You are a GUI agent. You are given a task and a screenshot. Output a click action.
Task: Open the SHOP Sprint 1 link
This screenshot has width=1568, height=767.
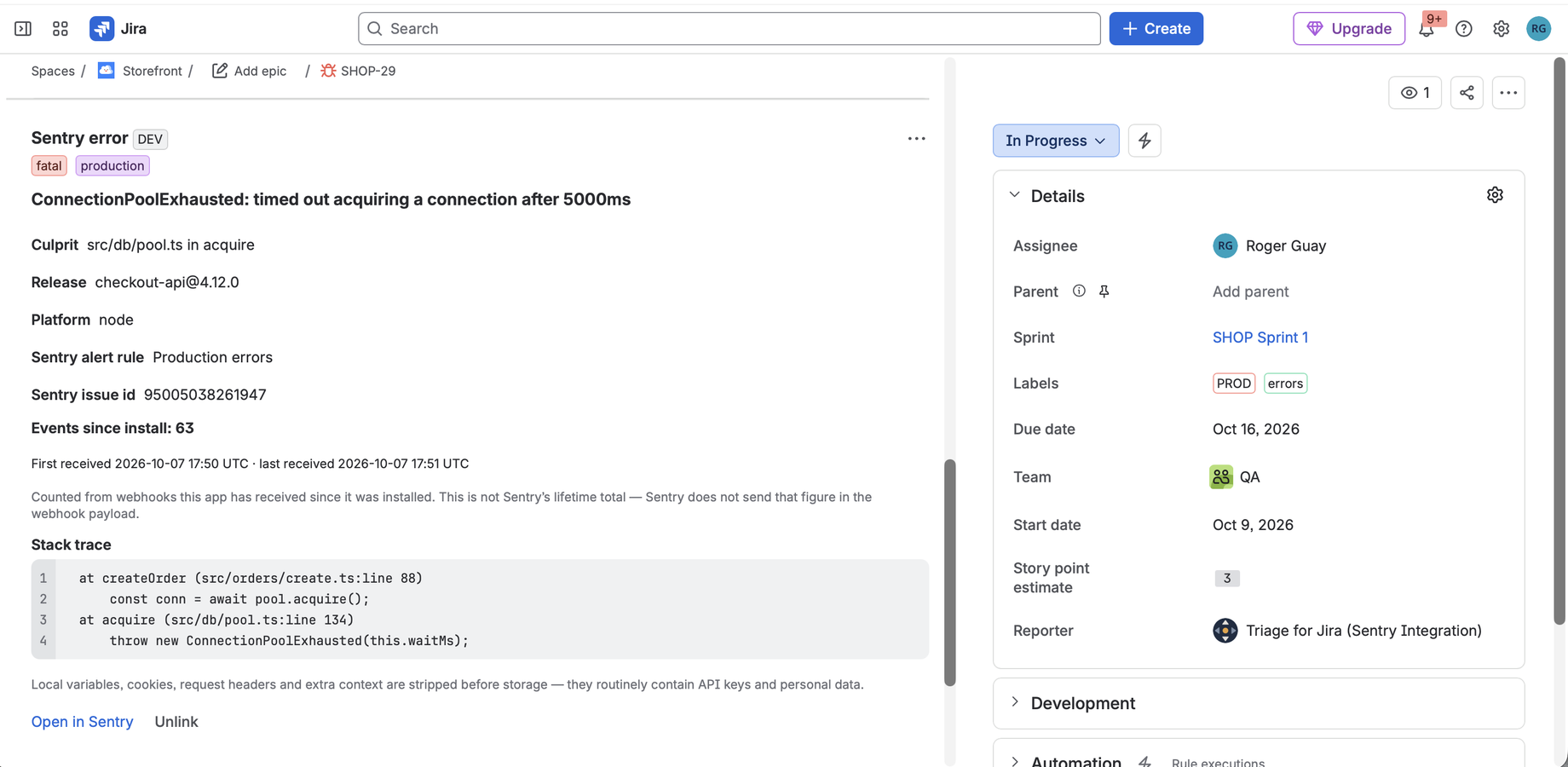coord(1260,337)
